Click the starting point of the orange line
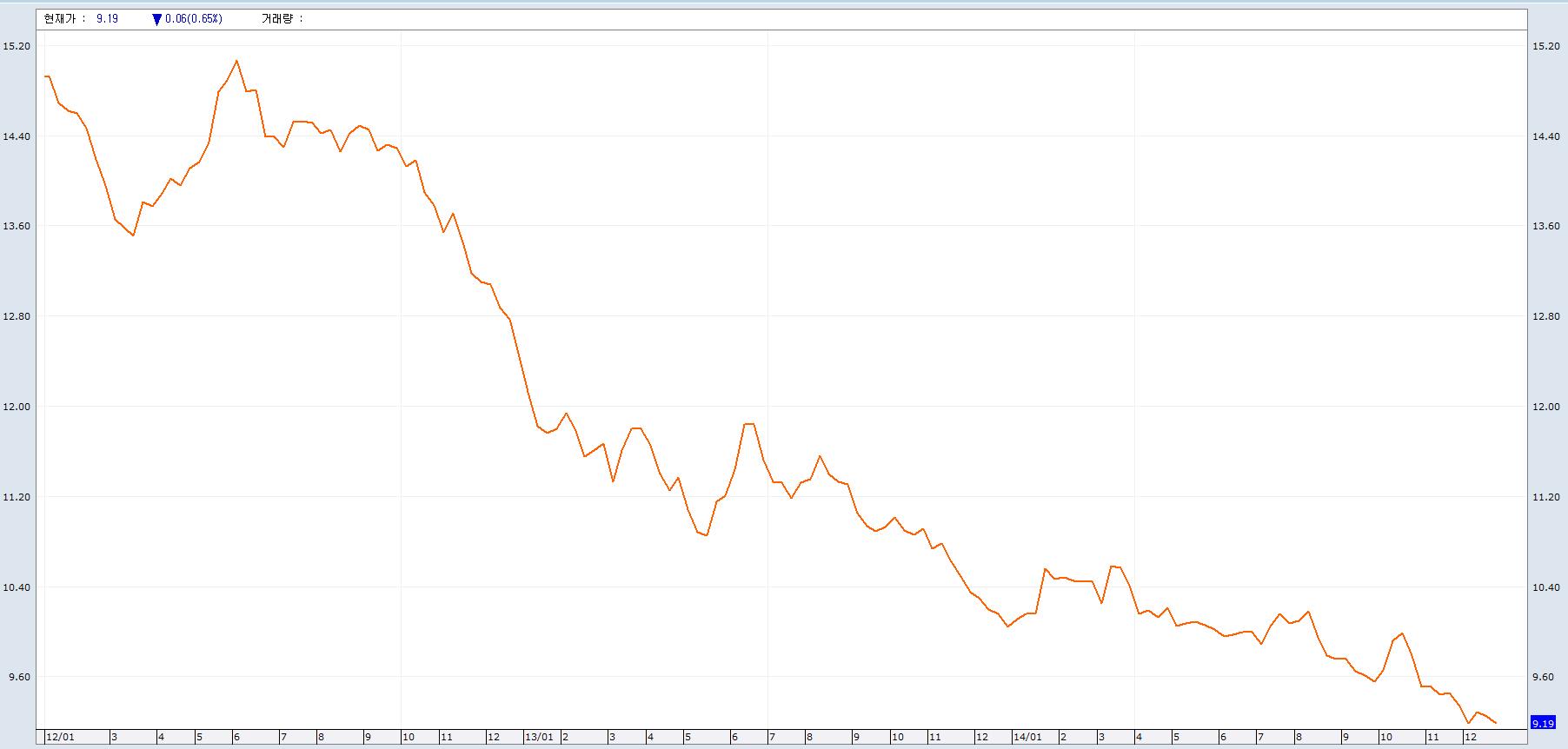Viewport: 1568px width, 749px height. [45, 76]
